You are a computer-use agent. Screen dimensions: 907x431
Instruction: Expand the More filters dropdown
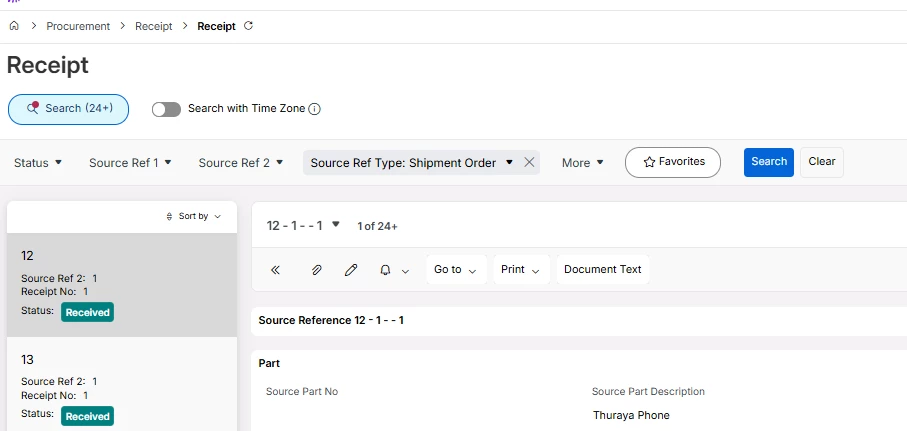582,163
